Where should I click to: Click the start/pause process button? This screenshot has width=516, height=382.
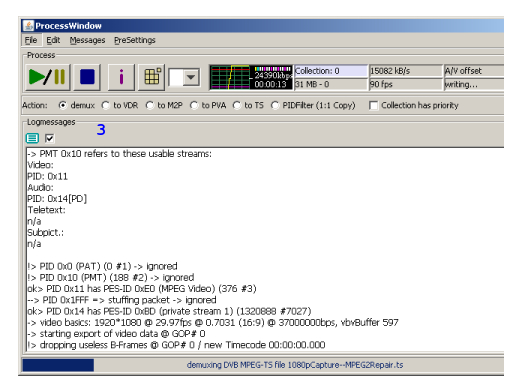tap(47, 77)
